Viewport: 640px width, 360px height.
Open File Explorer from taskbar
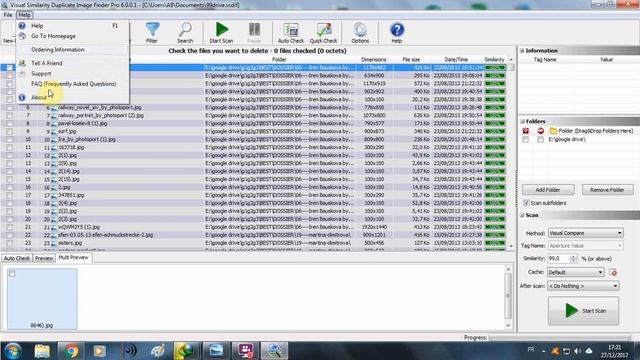[42, 351]
